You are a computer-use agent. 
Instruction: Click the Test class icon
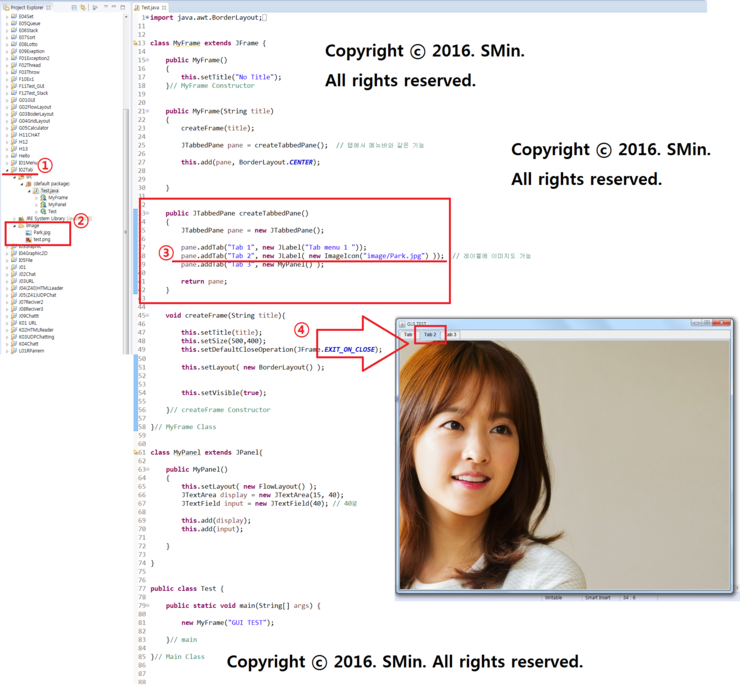[43, 212]
